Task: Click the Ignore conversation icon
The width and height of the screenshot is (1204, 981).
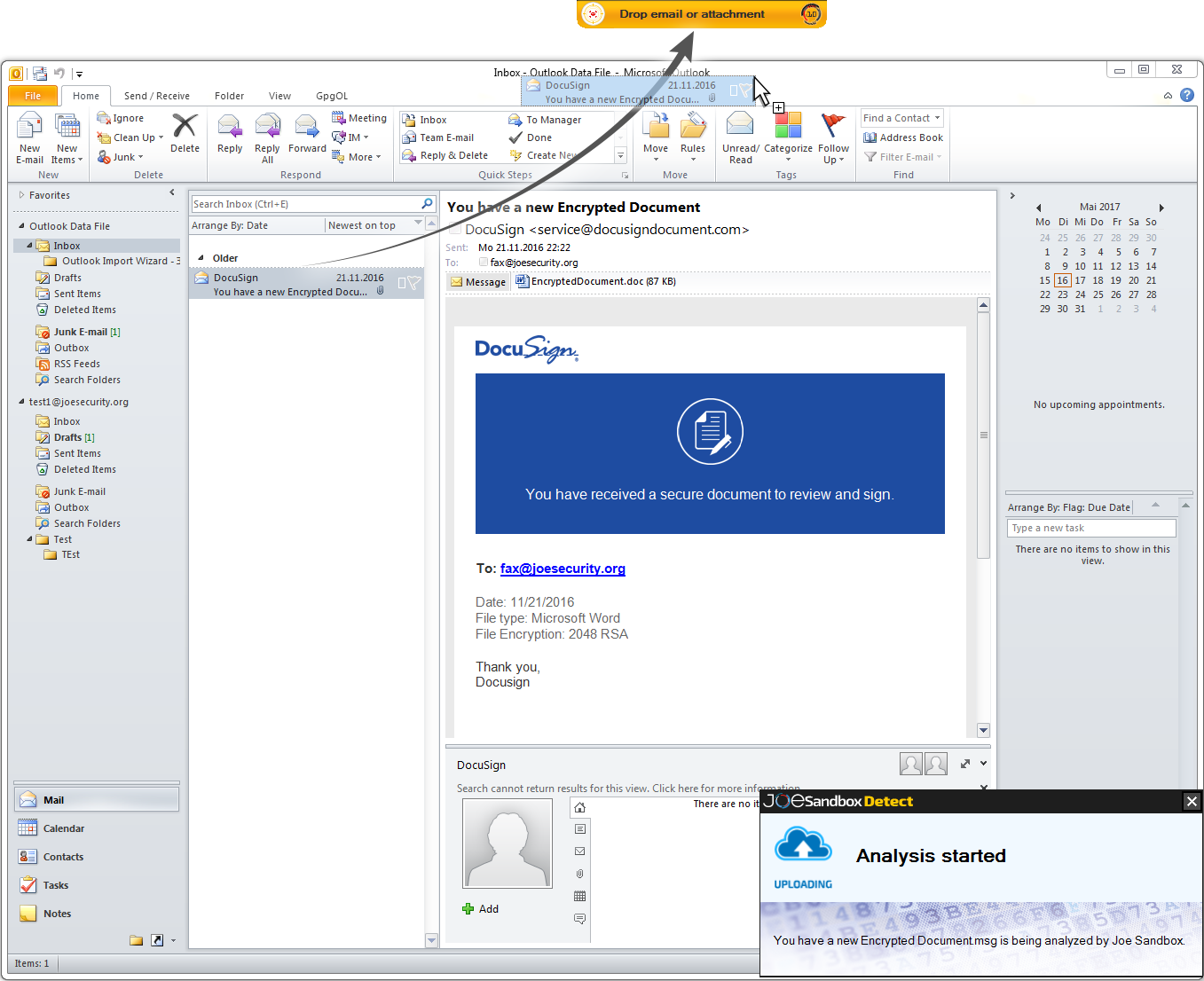Action: click(104, 118)
